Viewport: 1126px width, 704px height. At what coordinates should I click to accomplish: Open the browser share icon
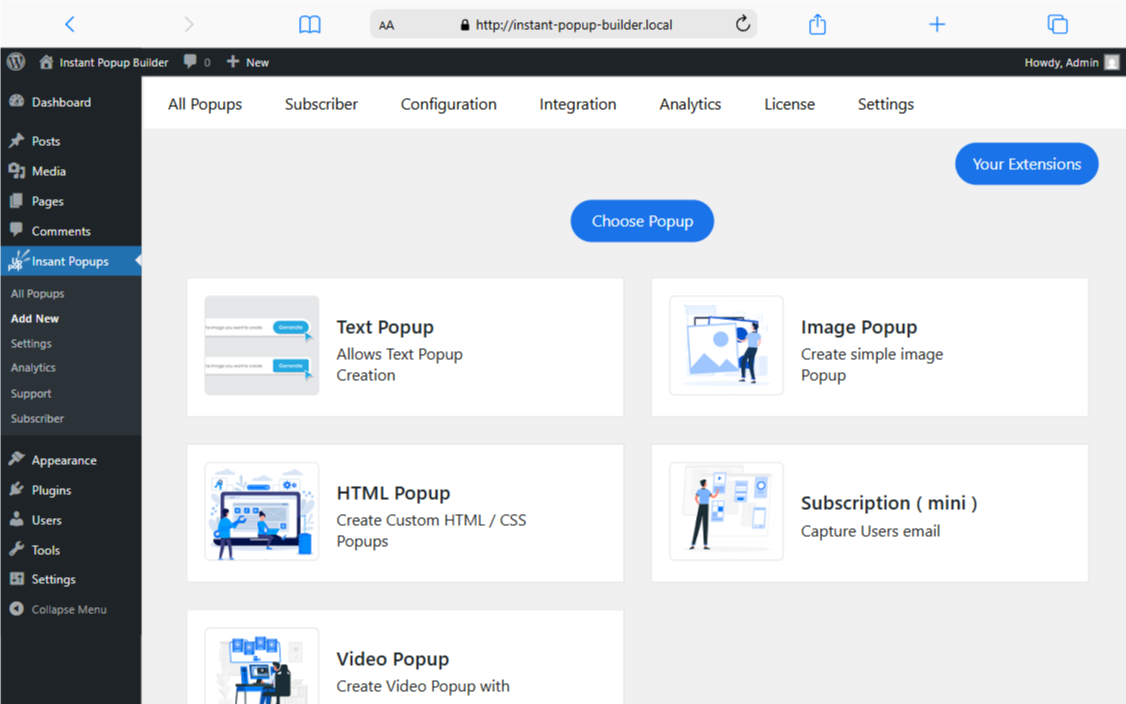coord(817,24)
